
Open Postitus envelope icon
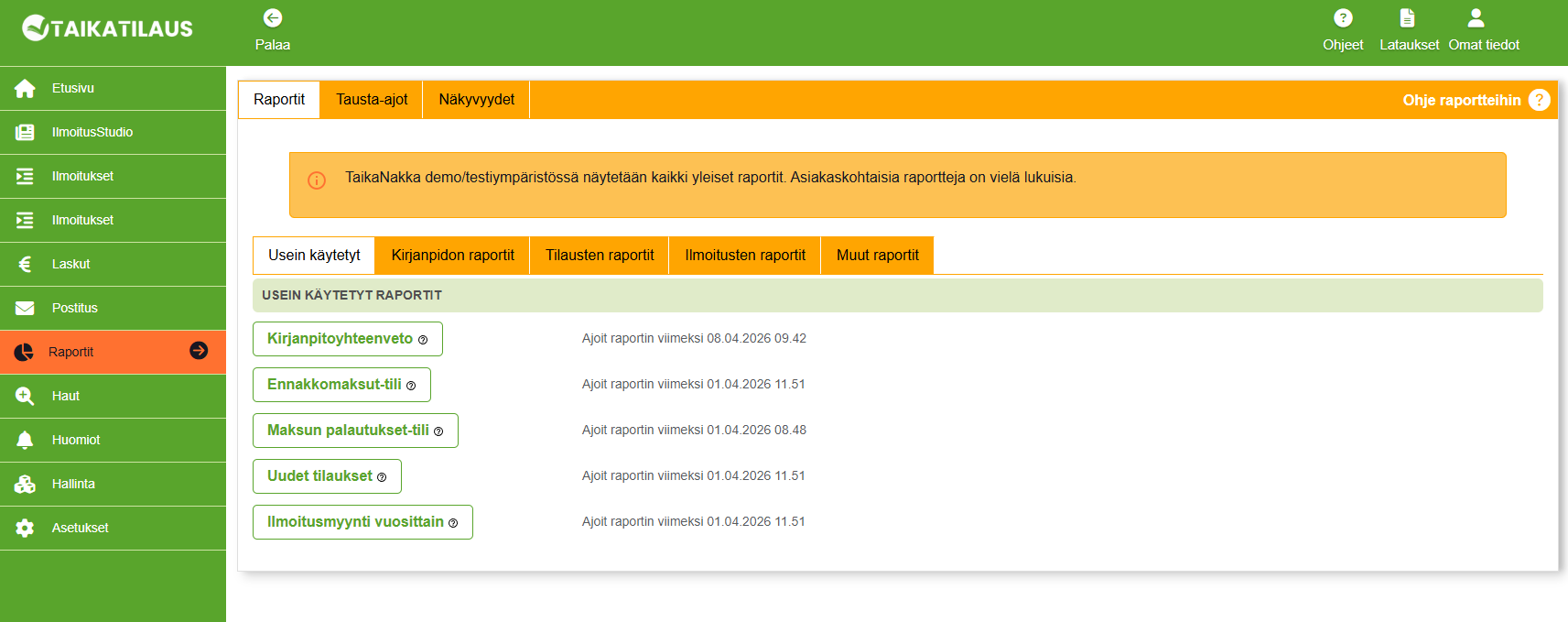[25, 309]
